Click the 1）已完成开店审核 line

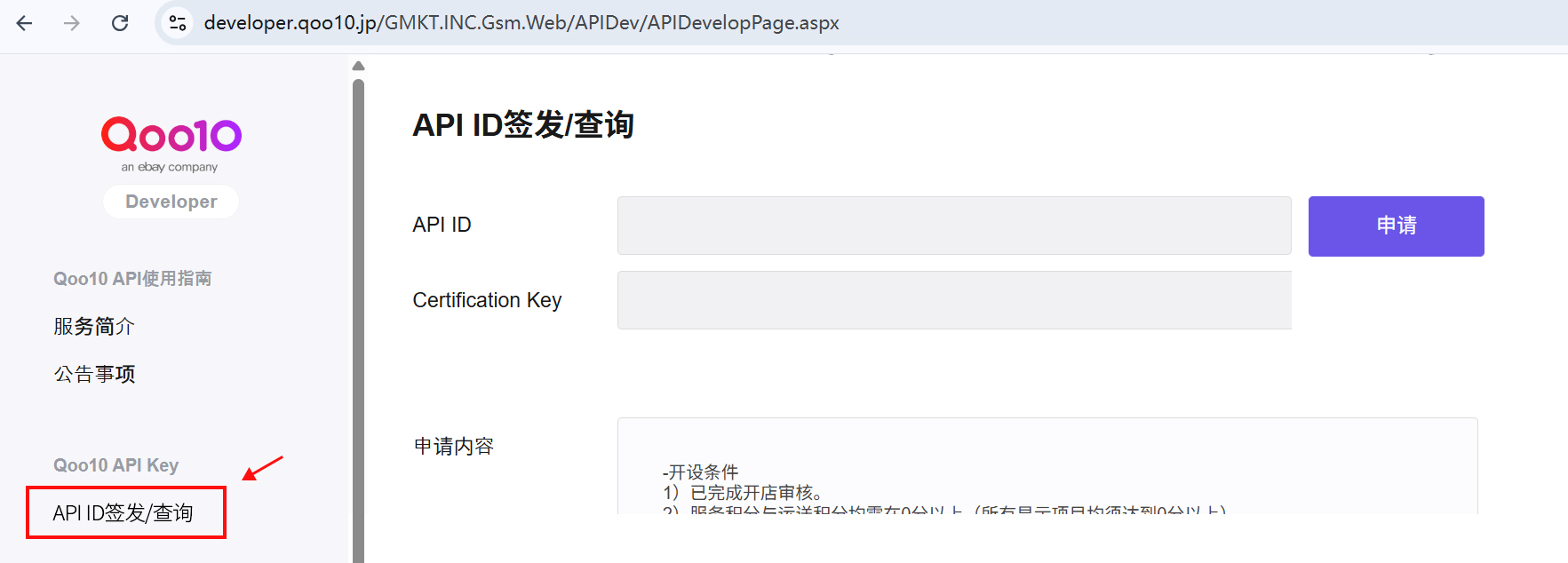pyautogui.click(x=743, y=493)
